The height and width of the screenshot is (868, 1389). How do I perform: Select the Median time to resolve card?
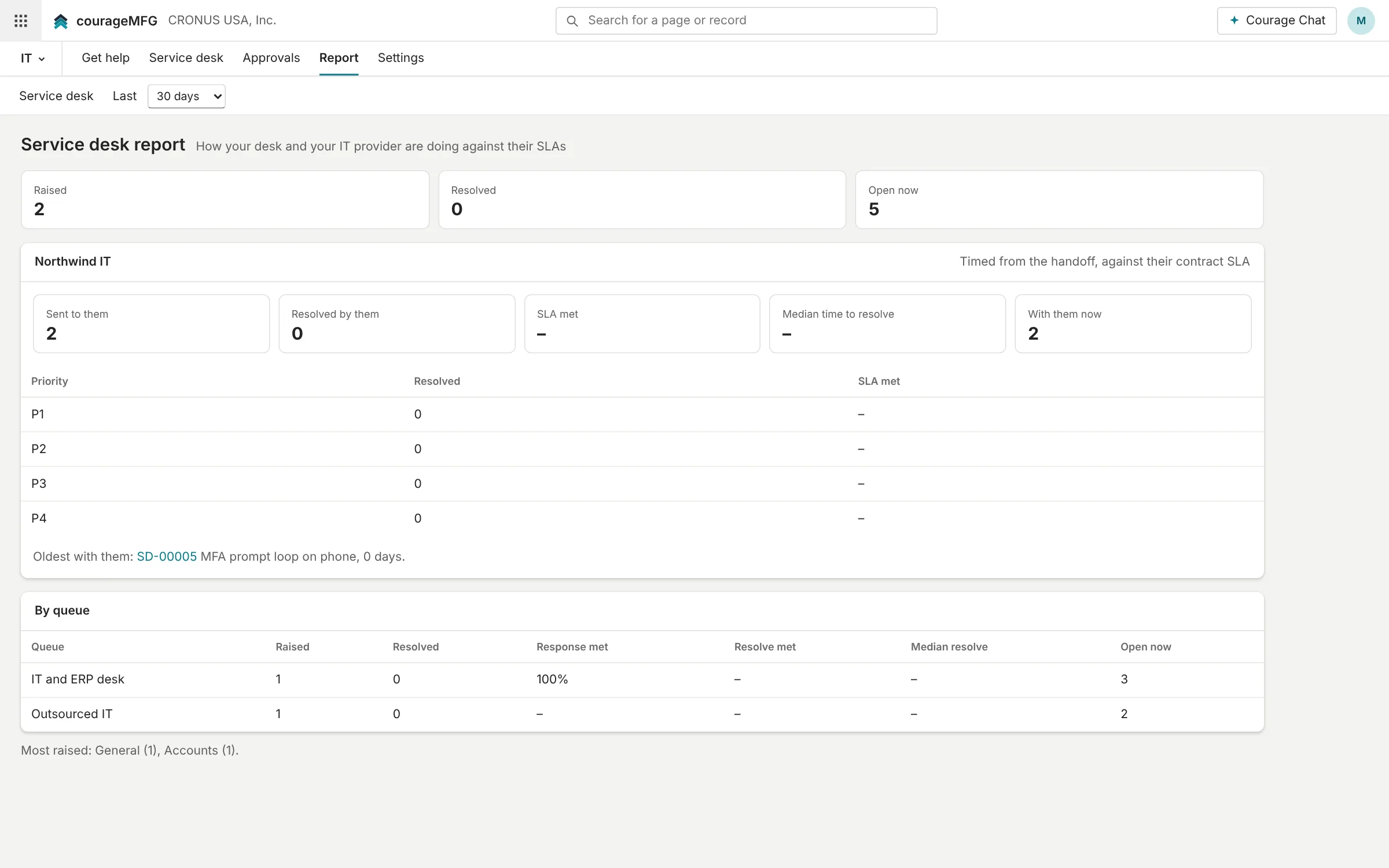click(x=887, y=324)
